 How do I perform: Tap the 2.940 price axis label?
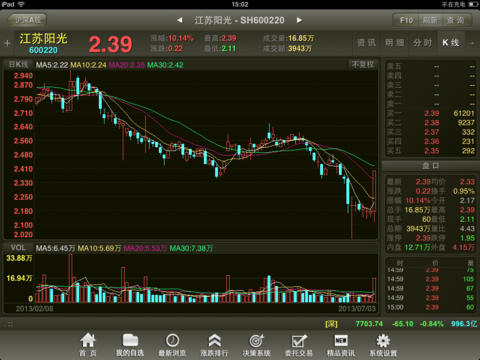pos(23,76)
